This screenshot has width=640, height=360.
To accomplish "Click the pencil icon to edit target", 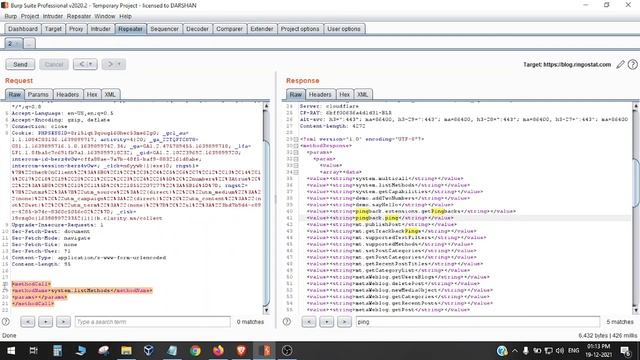I will pyautogui.click(x=620, y=64).
